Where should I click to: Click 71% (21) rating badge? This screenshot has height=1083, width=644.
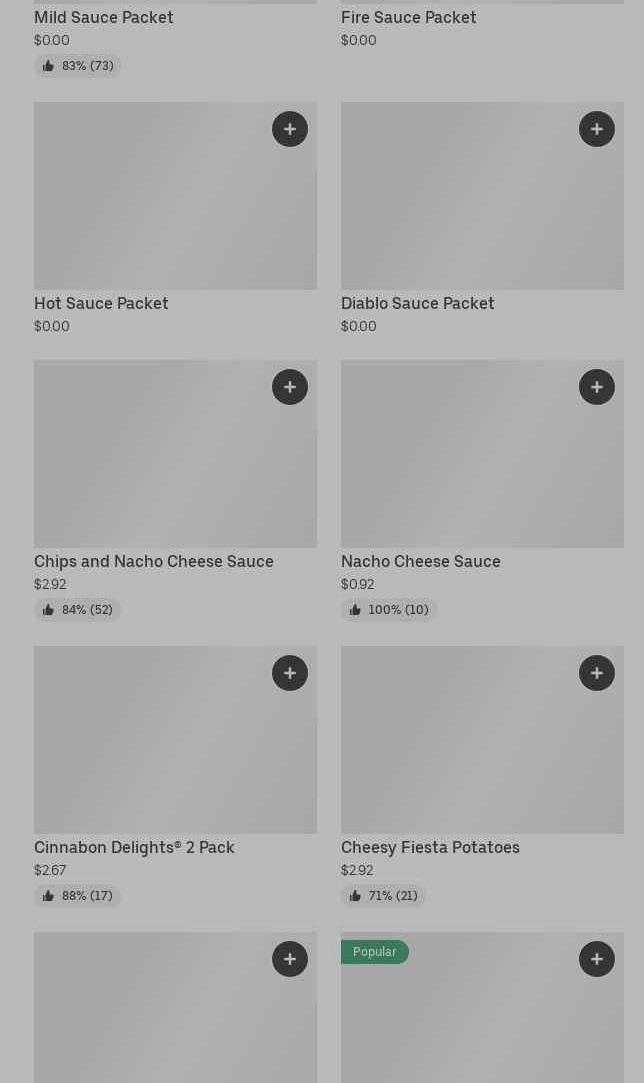tap(384, 896)
